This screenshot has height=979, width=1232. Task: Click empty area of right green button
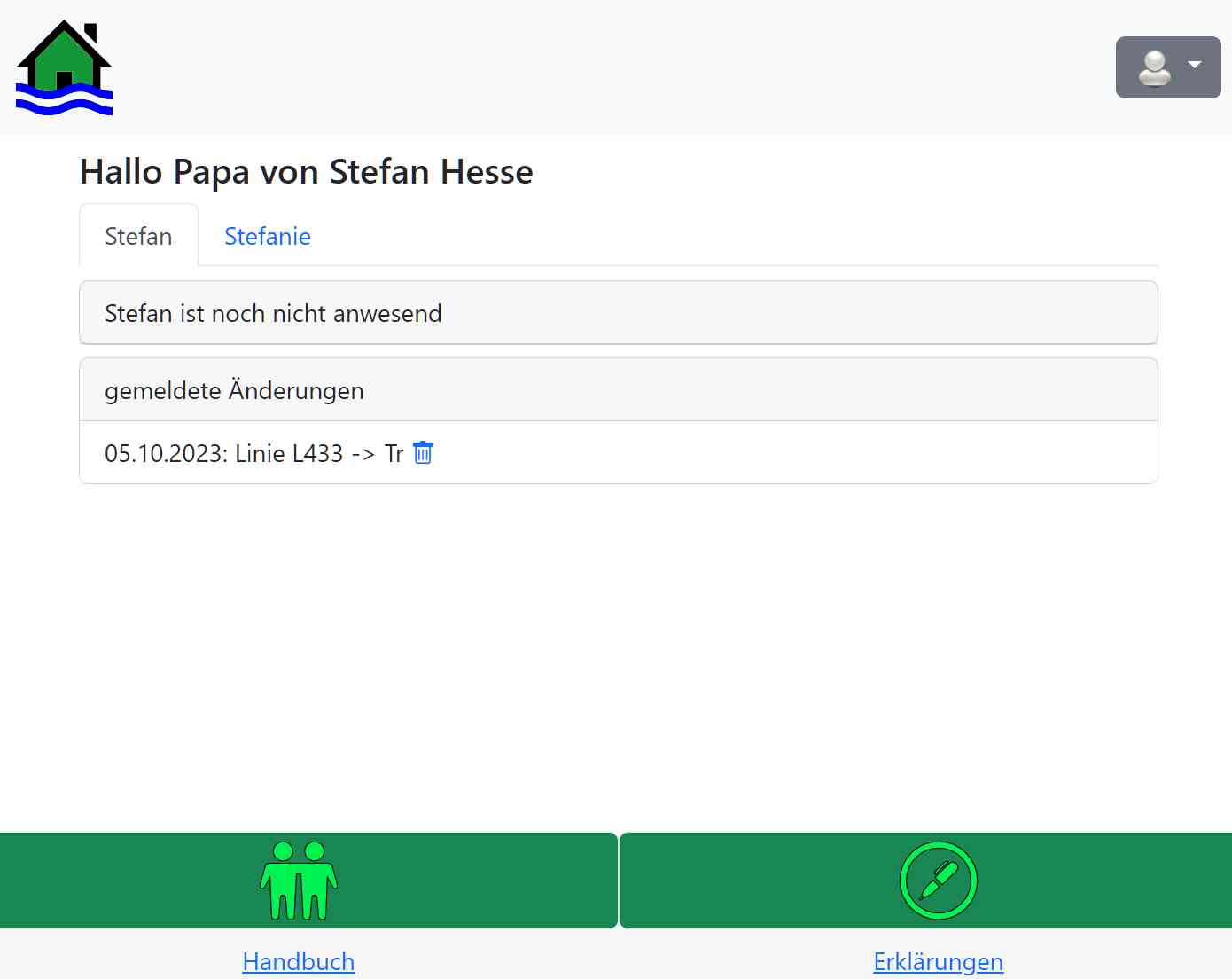pos(1108,881)
